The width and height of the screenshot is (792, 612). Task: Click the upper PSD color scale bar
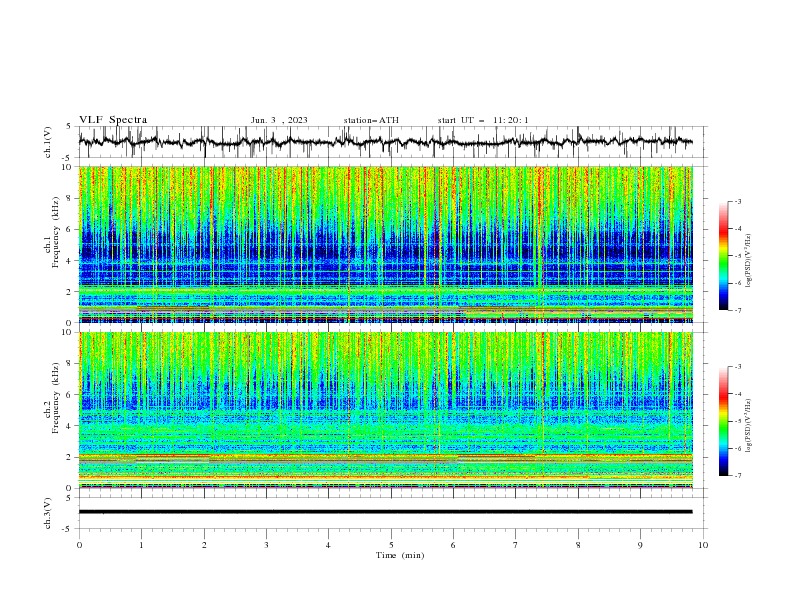click(723, 256)
